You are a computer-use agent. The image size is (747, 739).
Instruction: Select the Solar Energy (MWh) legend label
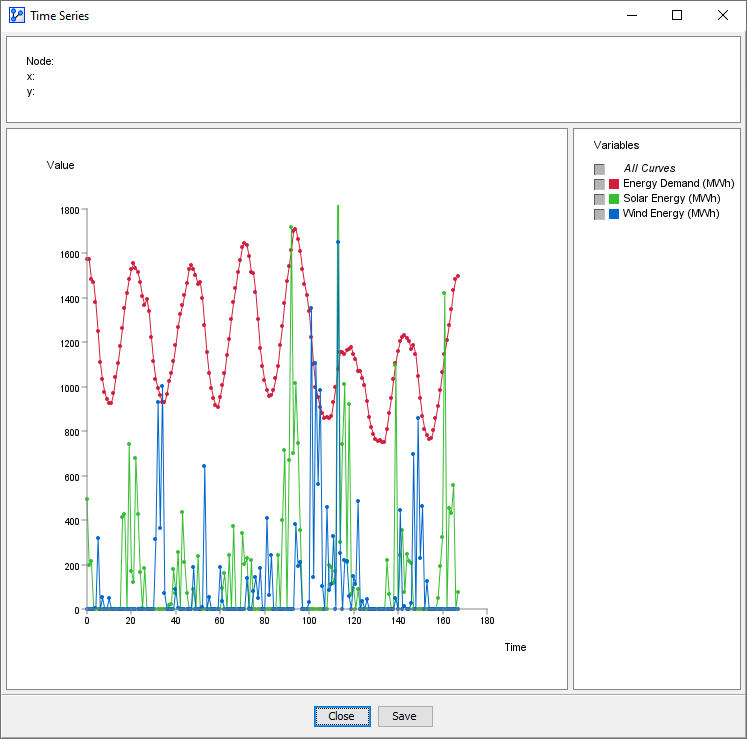(x=672, y=199)
